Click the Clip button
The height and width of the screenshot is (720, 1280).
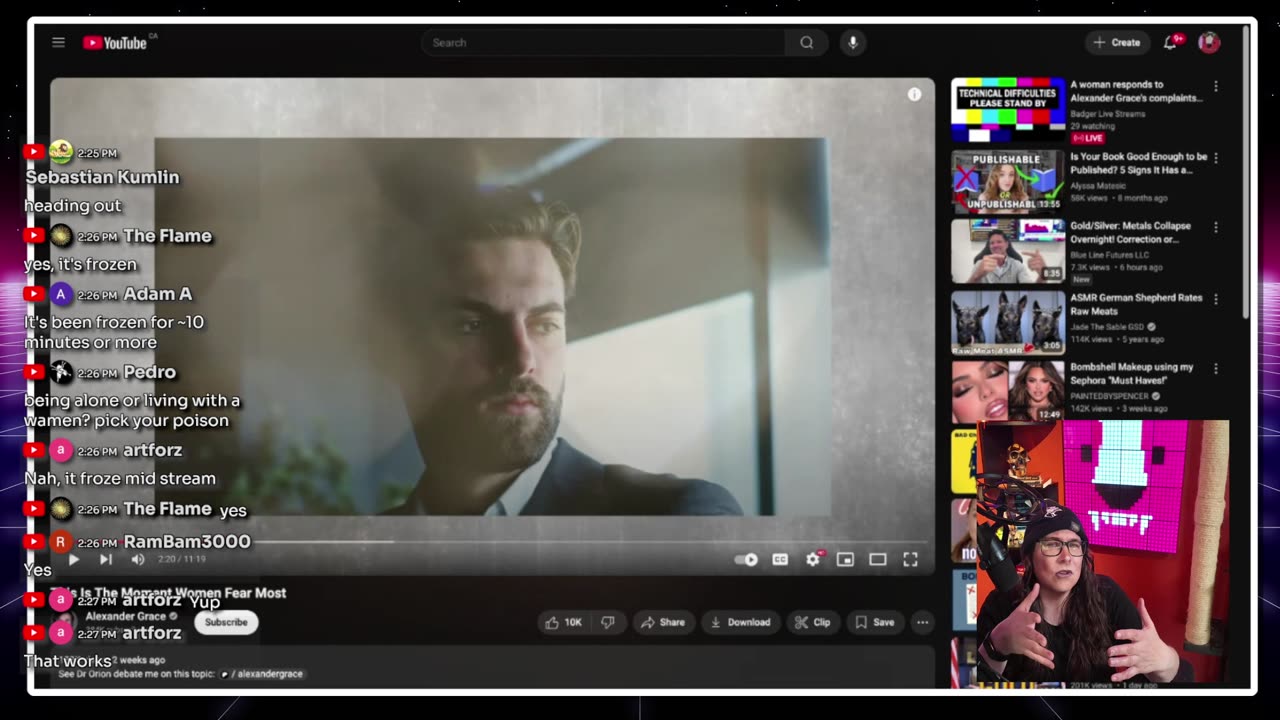coord(812,622)
